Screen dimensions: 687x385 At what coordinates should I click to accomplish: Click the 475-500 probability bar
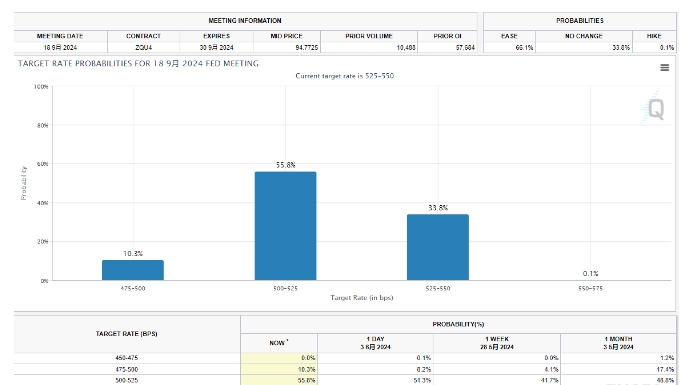133,270
